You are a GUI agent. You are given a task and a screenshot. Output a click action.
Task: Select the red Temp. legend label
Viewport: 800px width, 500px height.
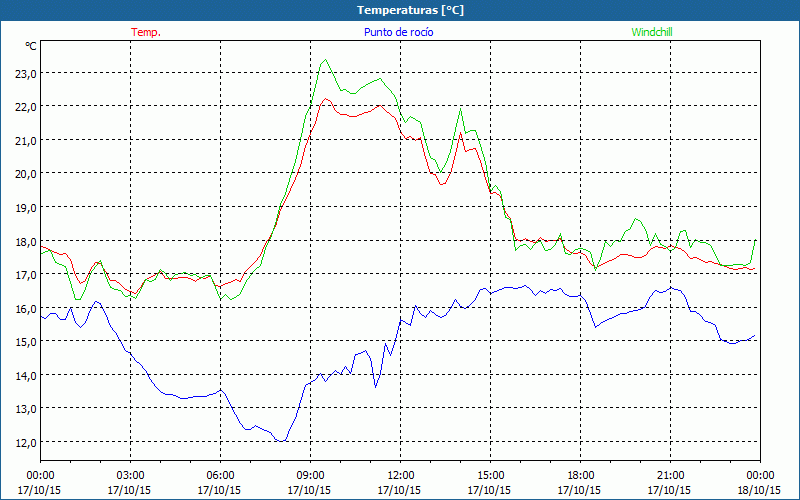click(x=146, y=32)
